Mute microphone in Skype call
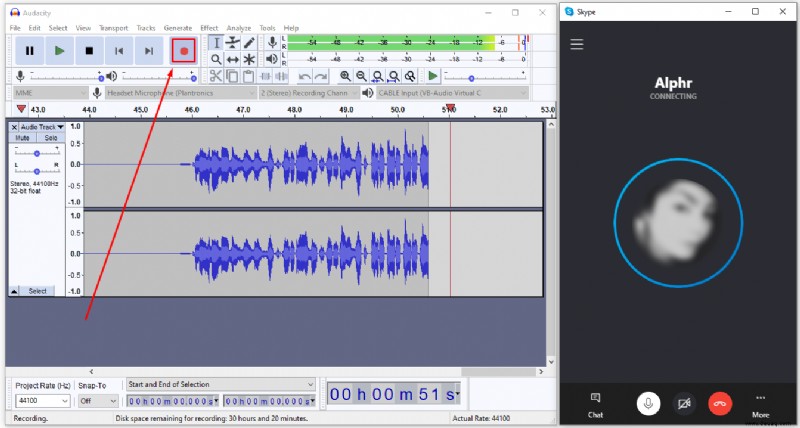Image resolution: width=800 pixels, height=428 pixels. coord(648,404)
